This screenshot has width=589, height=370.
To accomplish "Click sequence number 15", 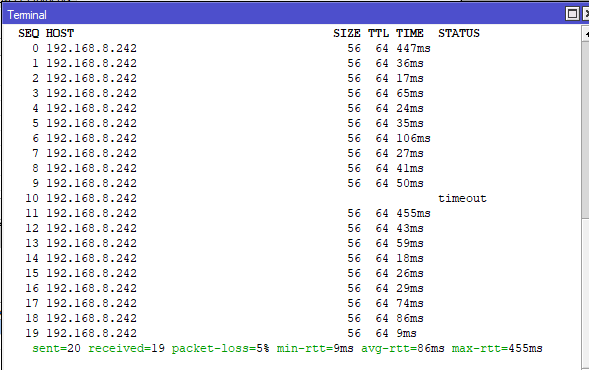I will pyautogui.click(x=32, y=273).
